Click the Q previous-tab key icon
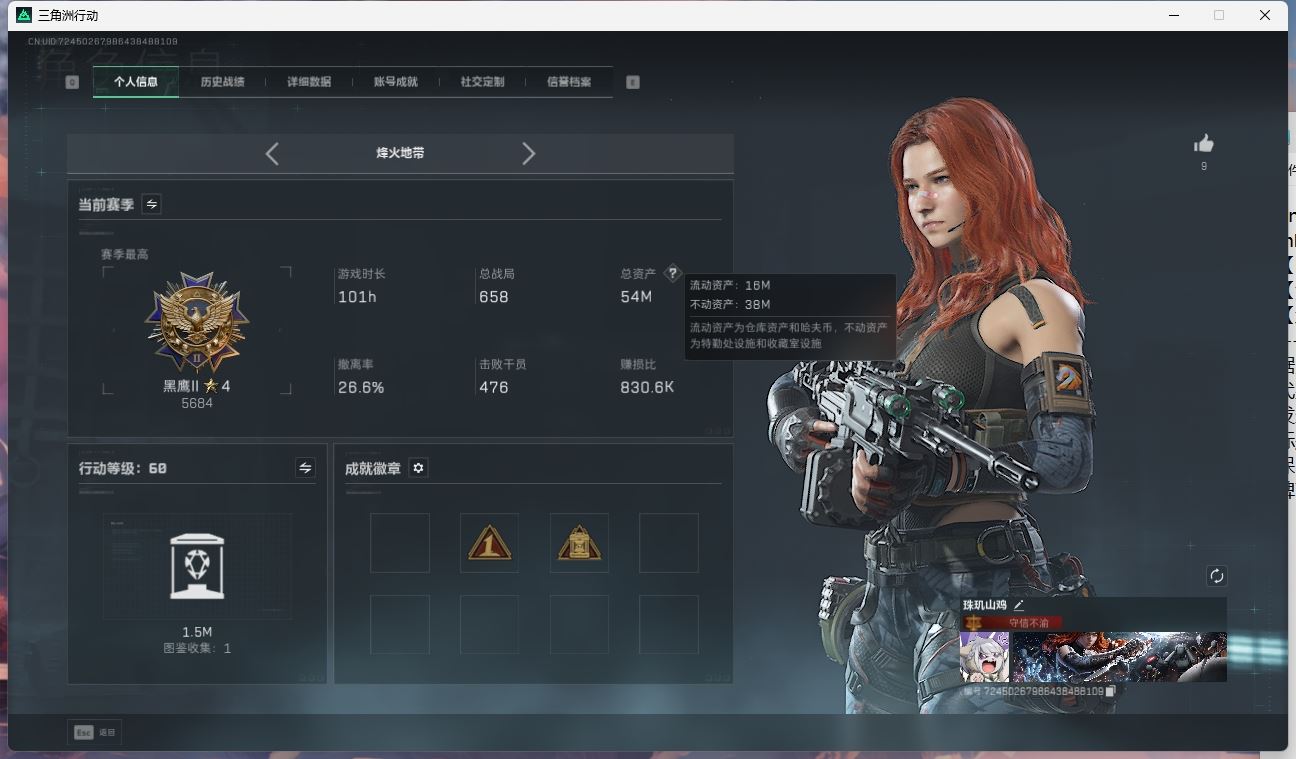 (x=72, y=82)
